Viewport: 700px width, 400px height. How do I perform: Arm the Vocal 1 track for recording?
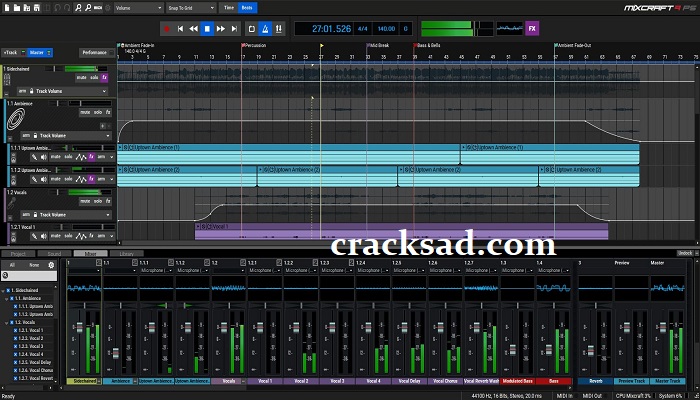point(101,236)
